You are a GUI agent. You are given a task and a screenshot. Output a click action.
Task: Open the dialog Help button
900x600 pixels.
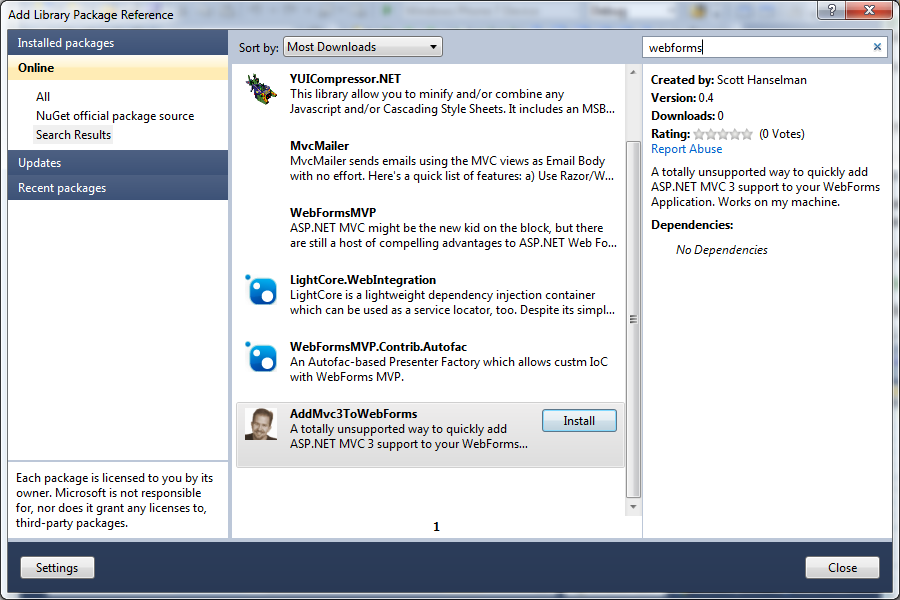[832, 9]
